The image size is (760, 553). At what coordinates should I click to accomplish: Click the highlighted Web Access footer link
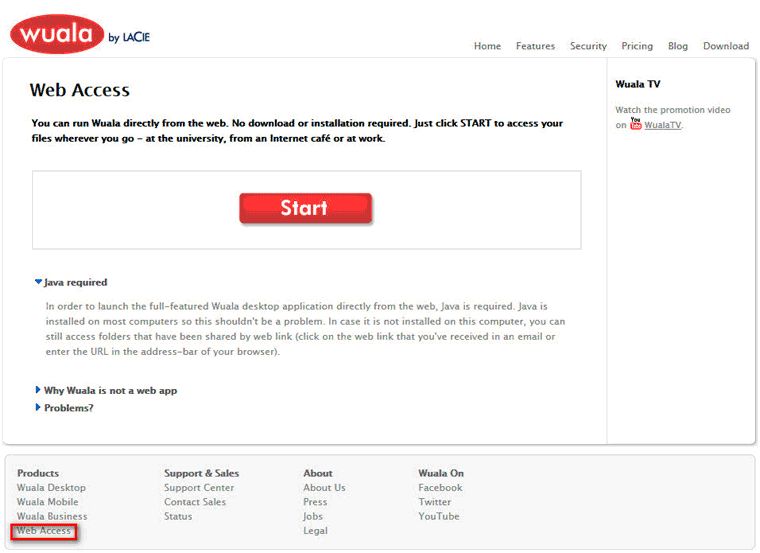pos(44,531)
